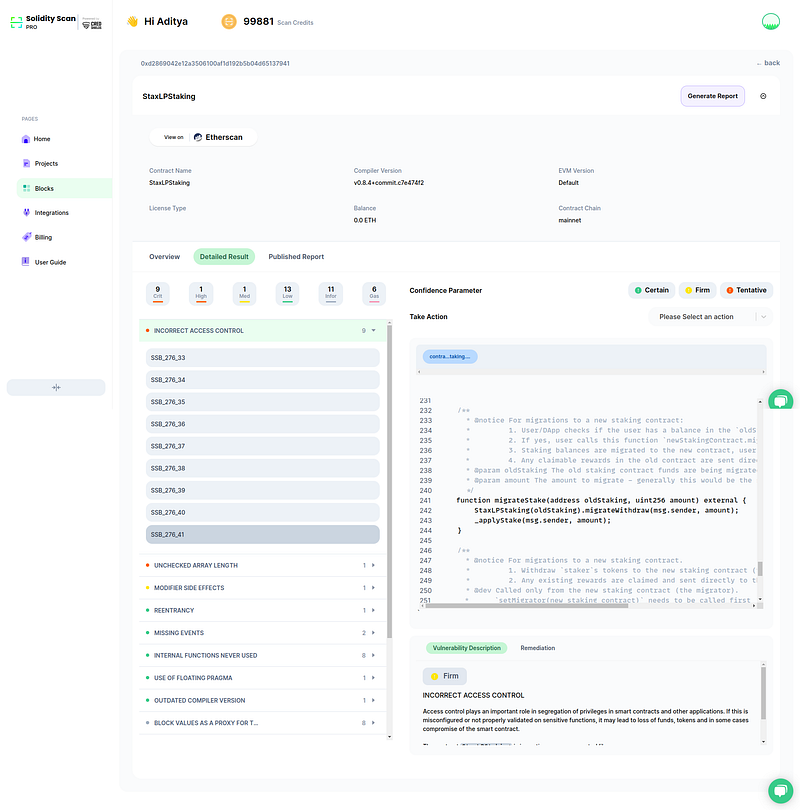Screen dimensions: 800x810
Task: Collapse the INCORRECT ACCESS CONTROL group
Action: [x=373, y=330]
